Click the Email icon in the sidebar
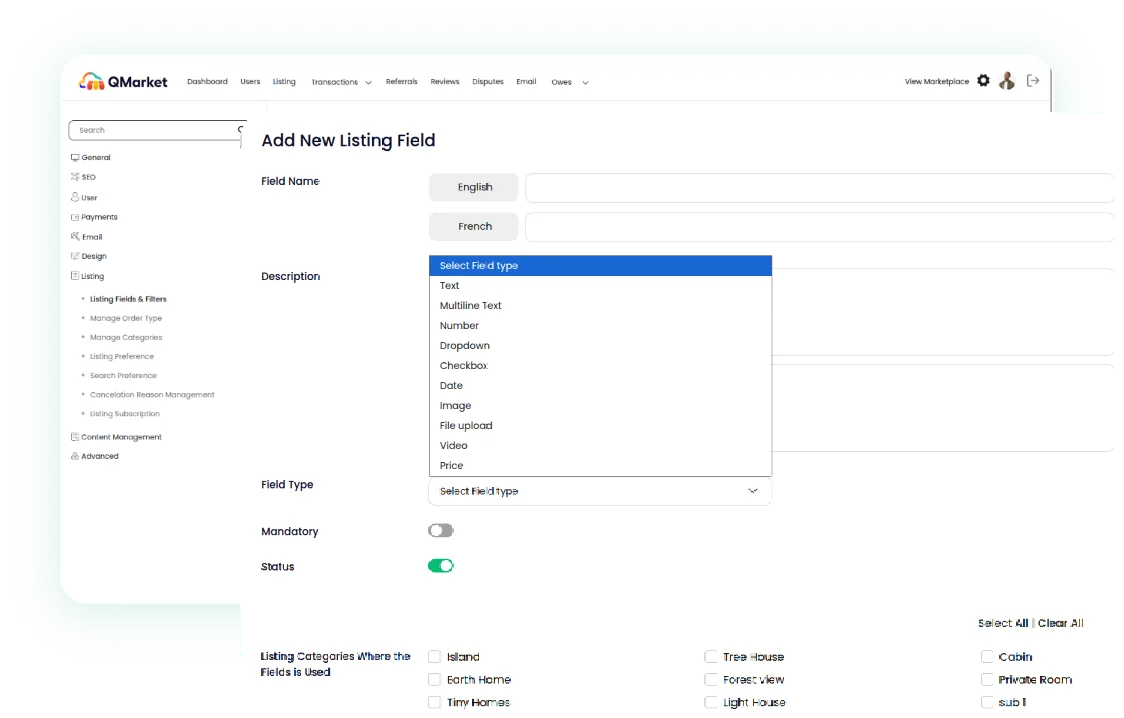This screenshot has height=718, width=1124. [x=75, y=237]
